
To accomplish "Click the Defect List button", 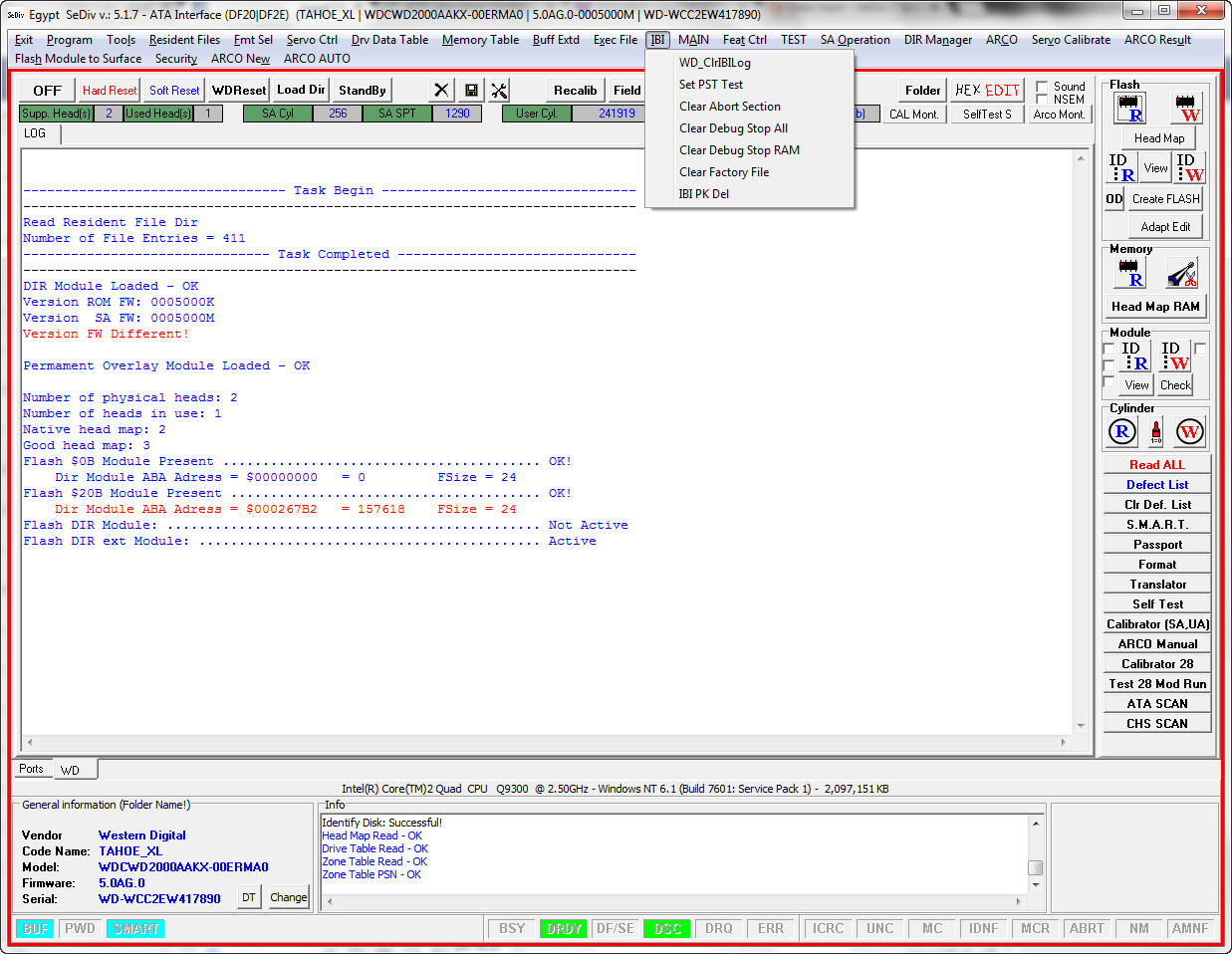I will tap(1157, 484).
